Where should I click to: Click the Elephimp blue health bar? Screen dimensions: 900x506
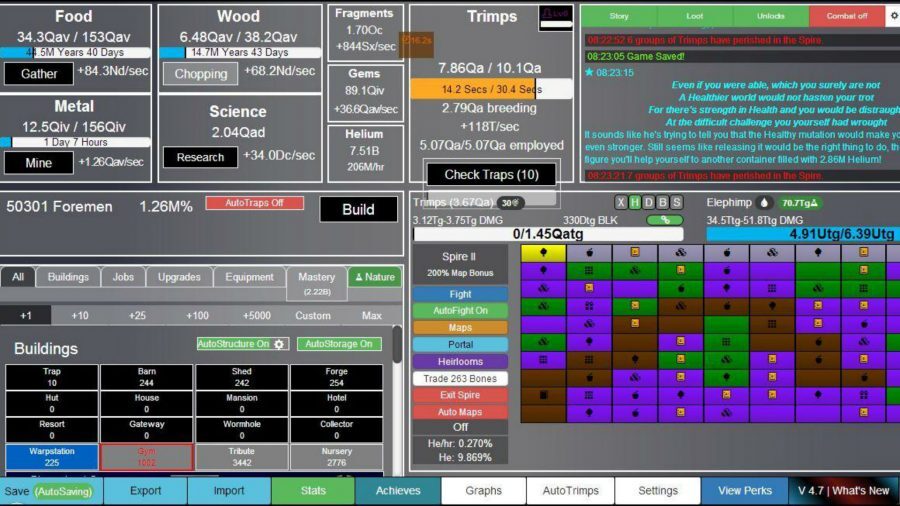click(803, 234)
